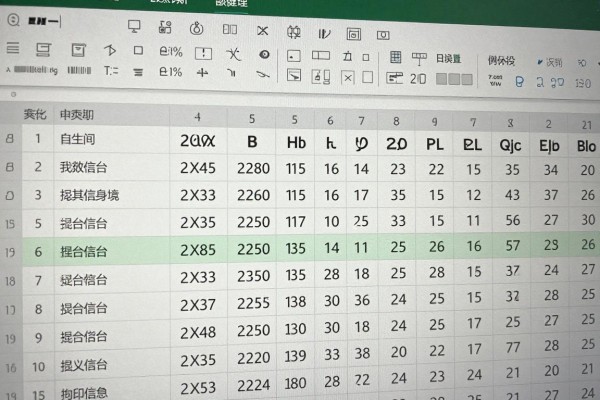Click the form layout icon left of 2D

[x=394, y=78]
